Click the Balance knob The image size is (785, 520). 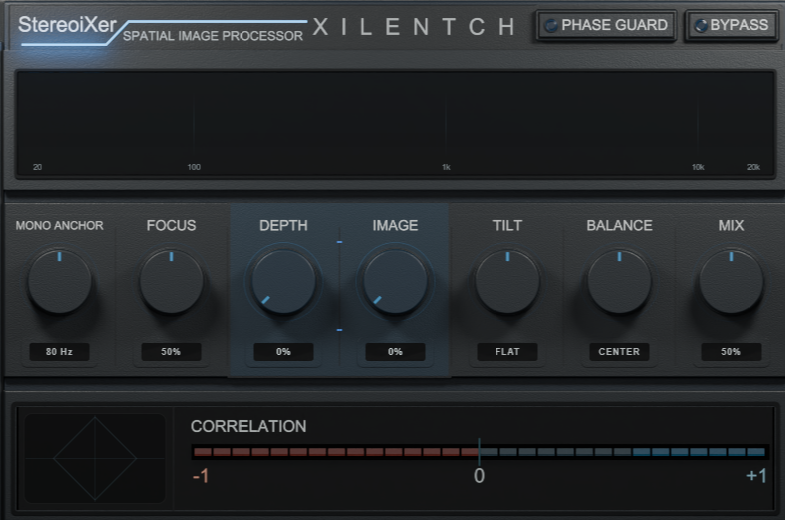pyautogui.click(x=619, y=282)
